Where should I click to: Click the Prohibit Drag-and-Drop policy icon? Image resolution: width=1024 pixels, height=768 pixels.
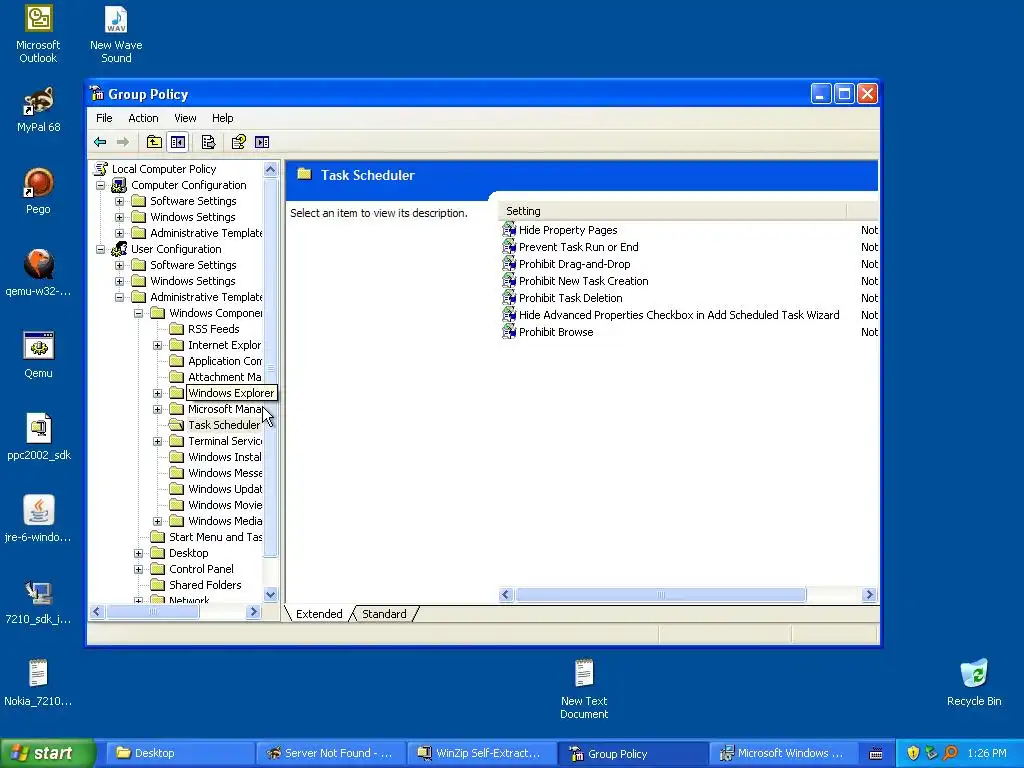pos(509,264)
